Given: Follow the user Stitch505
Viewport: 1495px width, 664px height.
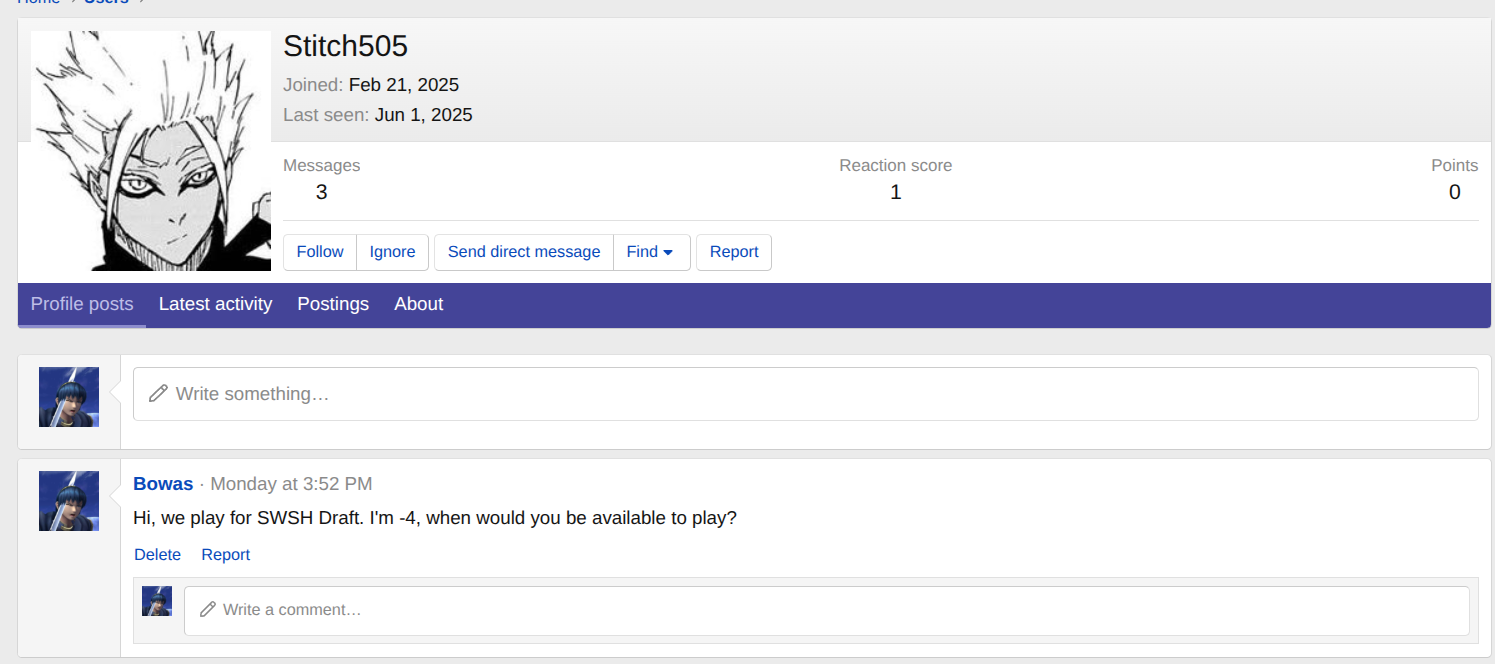Looking at the screenshot, I should (320, 252).
